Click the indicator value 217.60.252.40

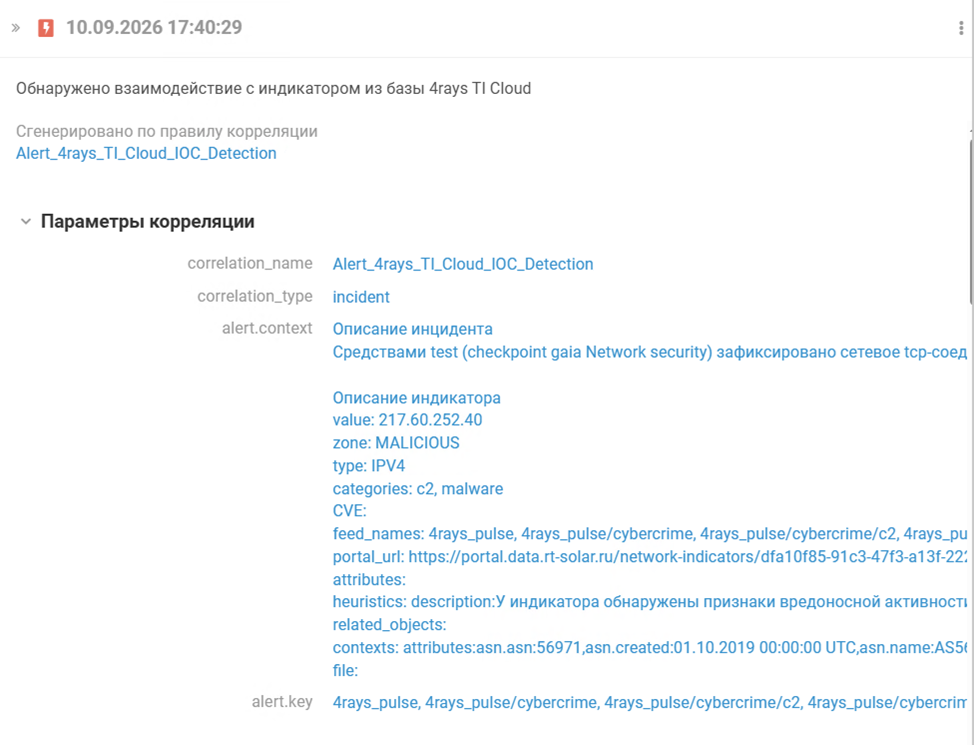(x=430, y=420)
